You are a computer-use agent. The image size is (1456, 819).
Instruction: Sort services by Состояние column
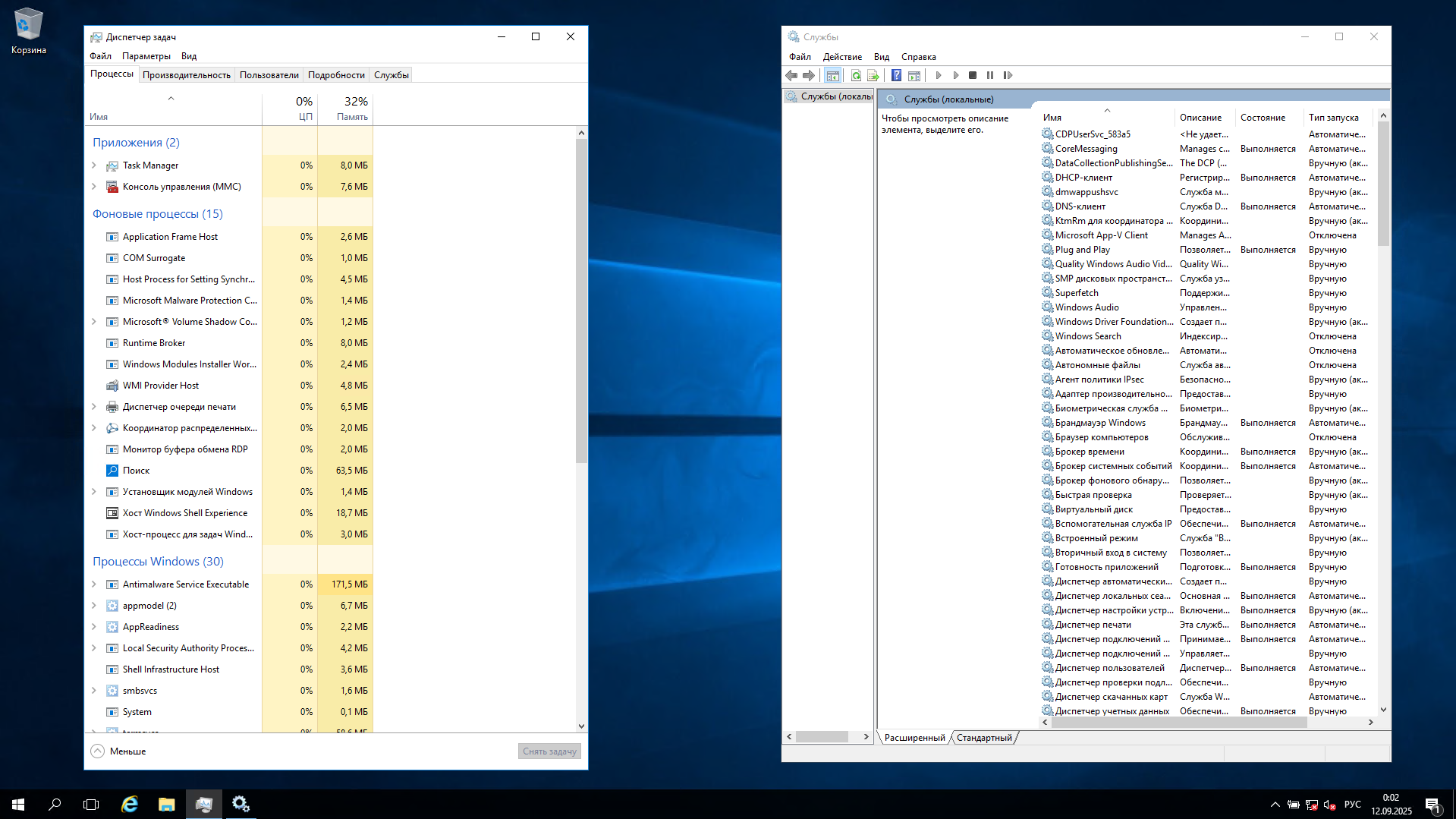coord(1269,118)
